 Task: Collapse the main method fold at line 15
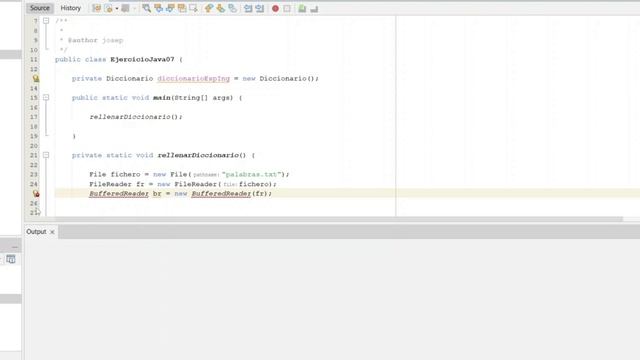coord(46,98)
